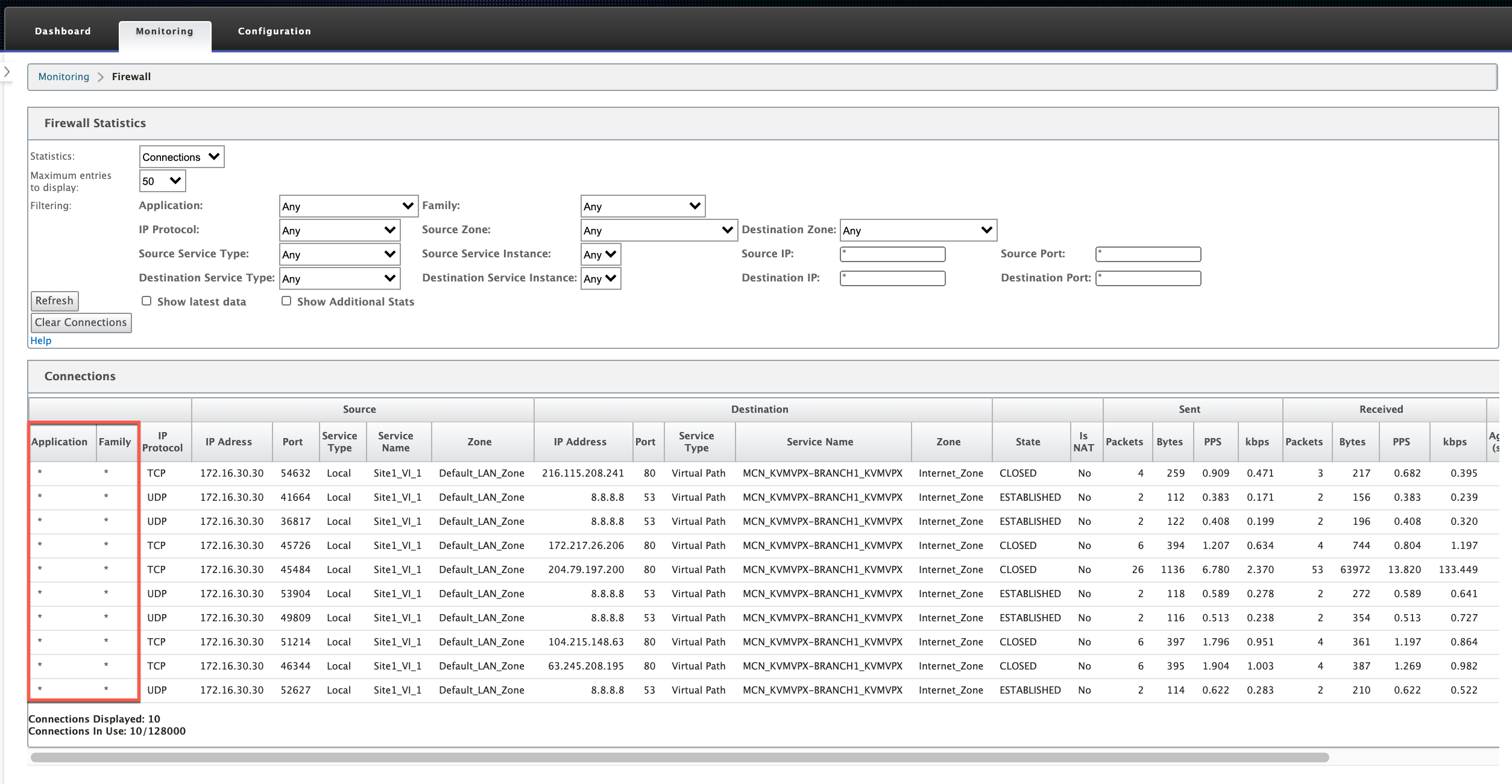The image size is (1512, 784).
Task: Open the Destination Zone dropdown
Action: pyautogui.click(x=918, y=230)
